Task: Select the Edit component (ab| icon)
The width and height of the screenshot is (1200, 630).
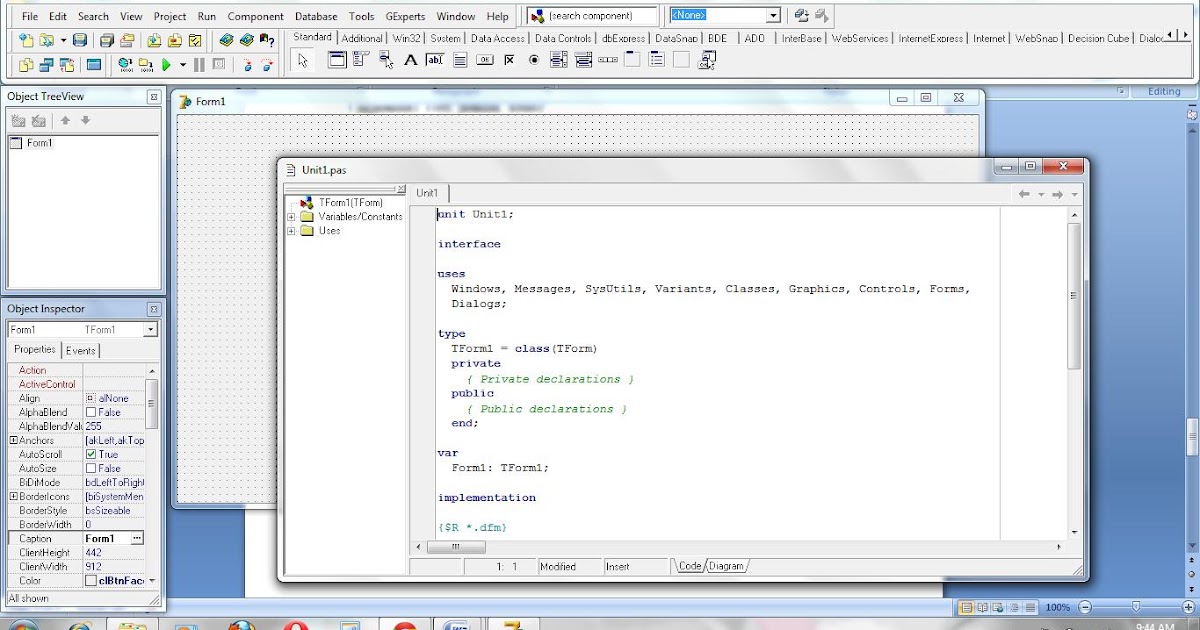Action: [435, 60]
